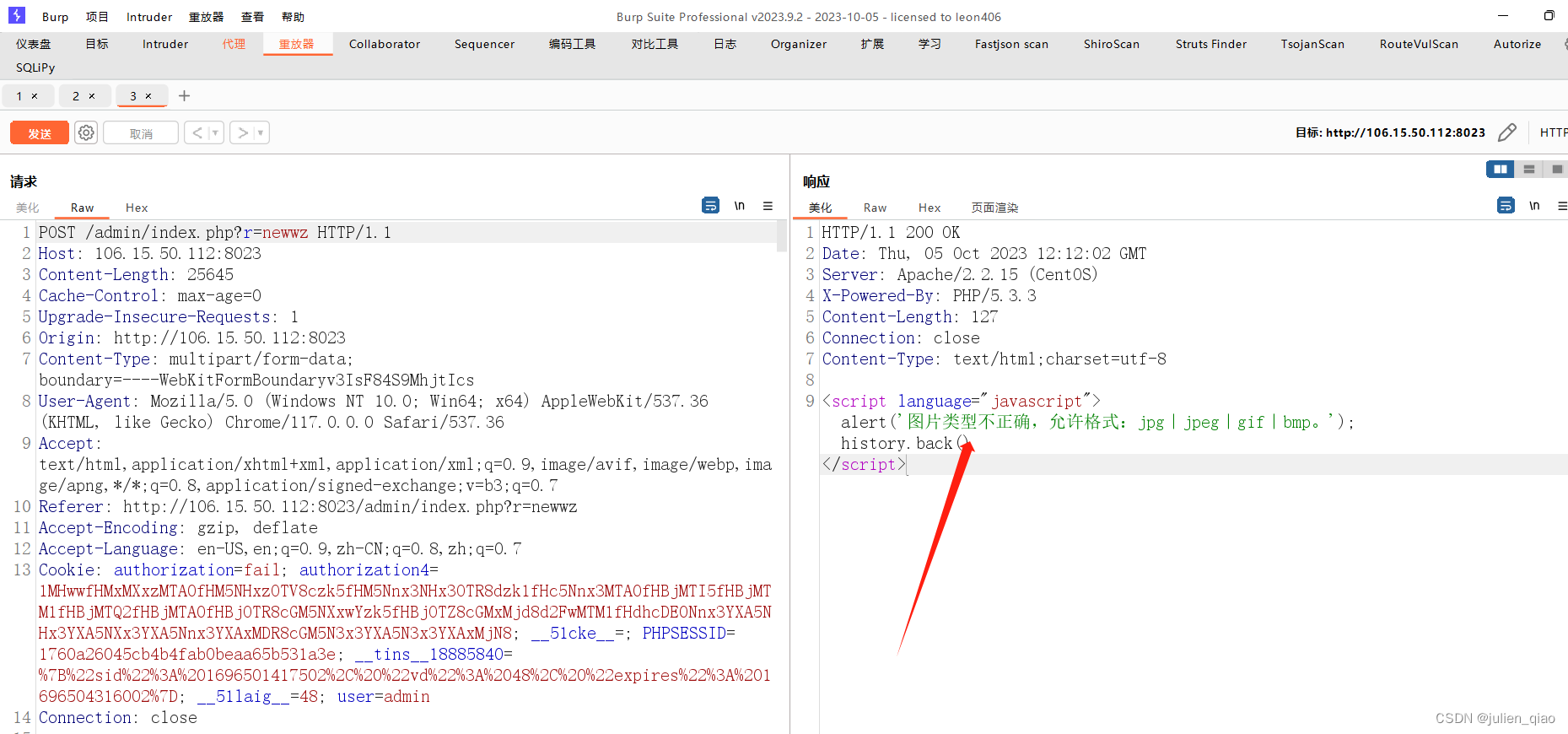
Task: Switch to the 扩展 tab
Action: (x=872, y=44)
